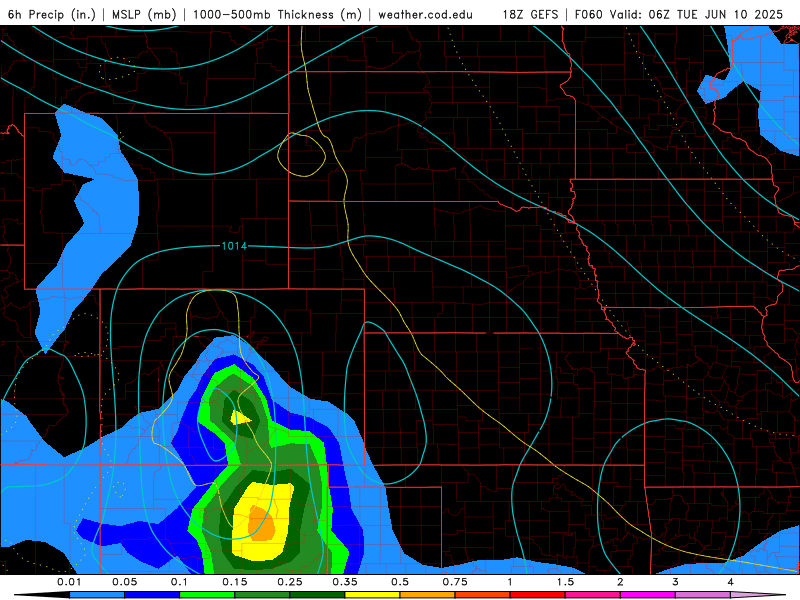This screenshot has width=800, height=600.
Task: Click the 0.5 legend value
Action: click(400, 582)
